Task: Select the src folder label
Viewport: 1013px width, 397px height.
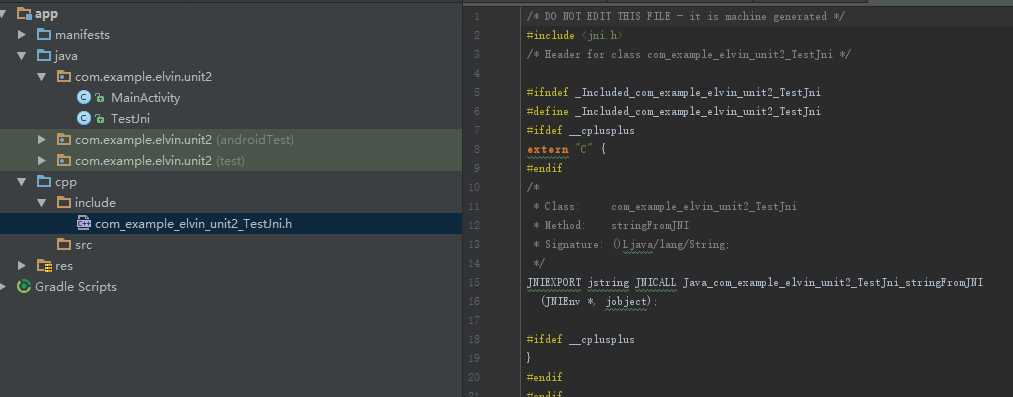Action: coord(83,245)
